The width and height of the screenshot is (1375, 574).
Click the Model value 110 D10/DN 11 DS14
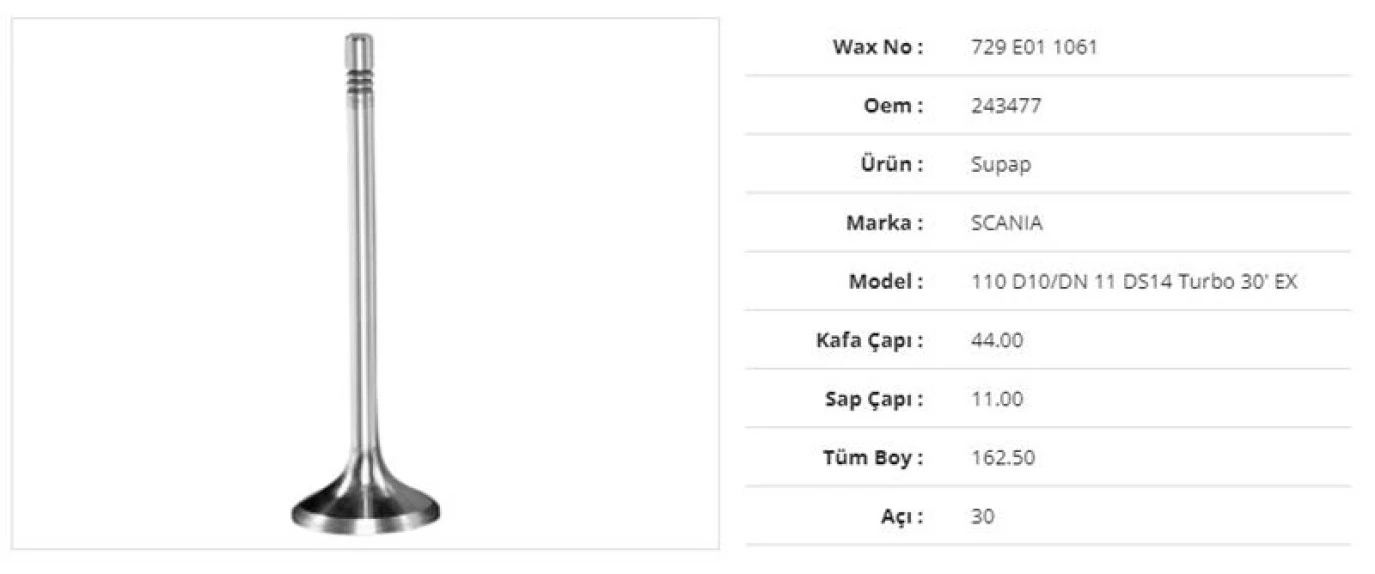(x=1134, y=282)
